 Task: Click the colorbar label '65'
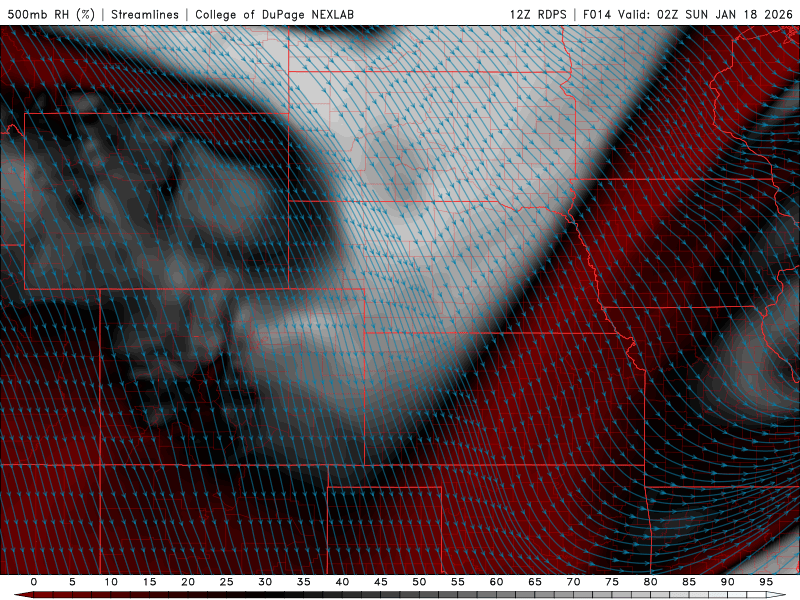click(x=535, y=582)
